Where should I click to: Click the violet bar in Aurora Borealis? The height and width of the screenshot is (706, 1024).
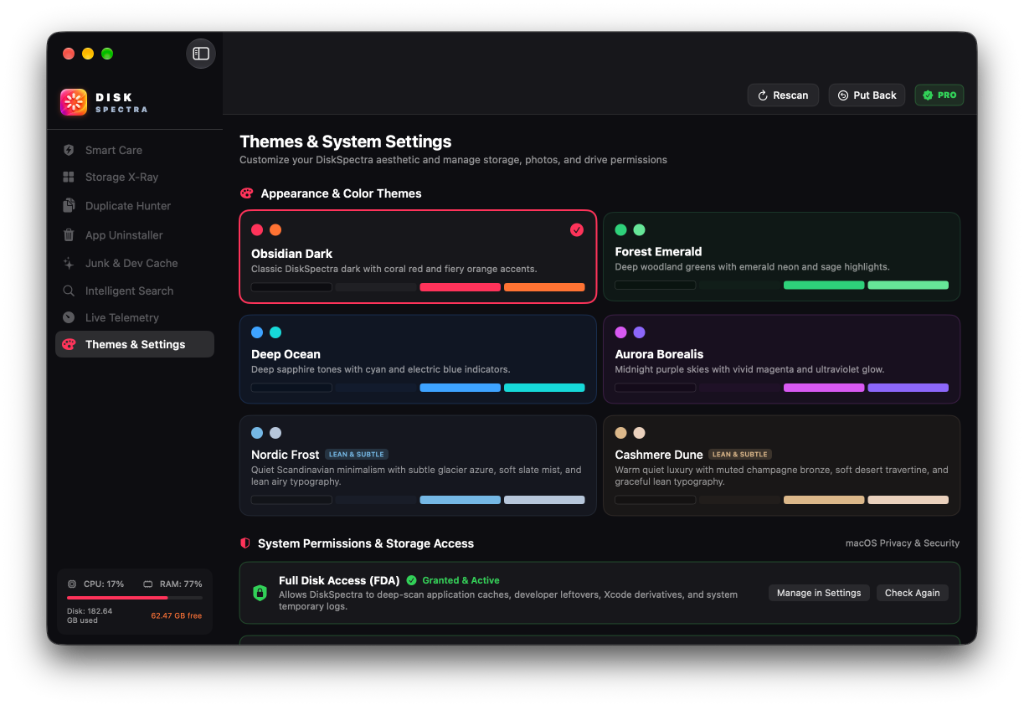point(908,388)
